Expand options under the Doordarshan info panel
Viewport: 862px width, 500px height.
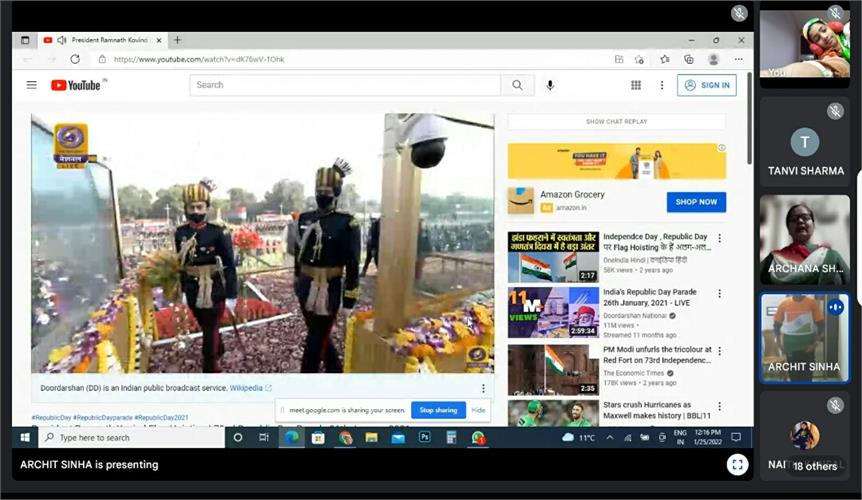[483, 388]
